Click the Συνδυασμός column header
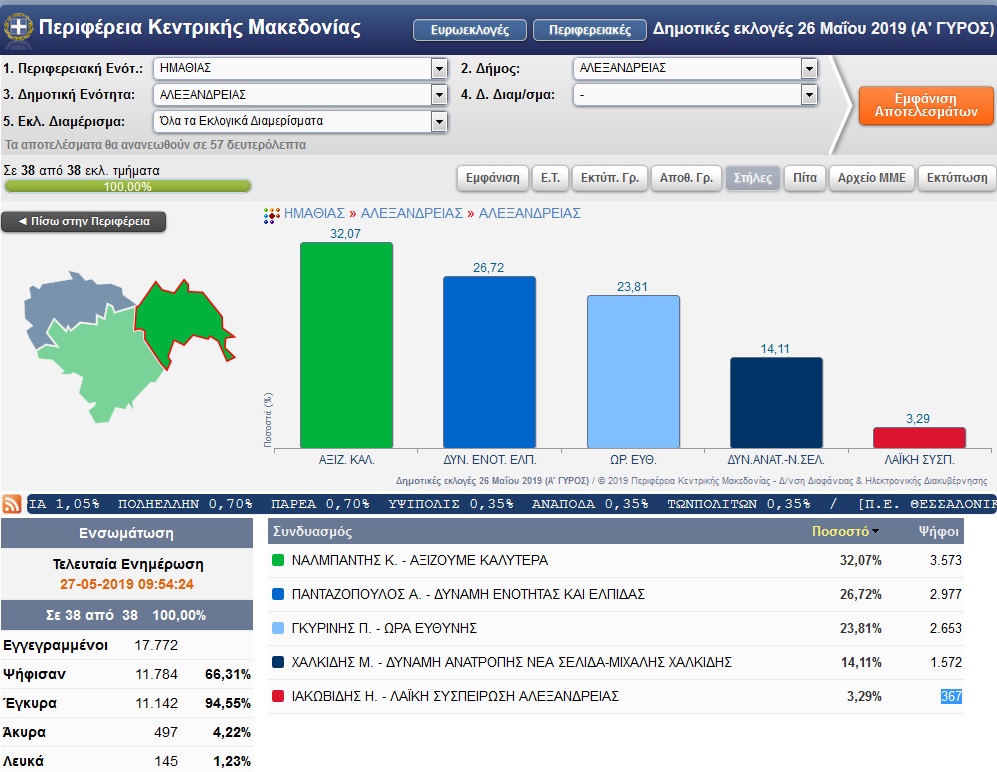The width and height of the screenshot is (997, 772). point(312,532)
